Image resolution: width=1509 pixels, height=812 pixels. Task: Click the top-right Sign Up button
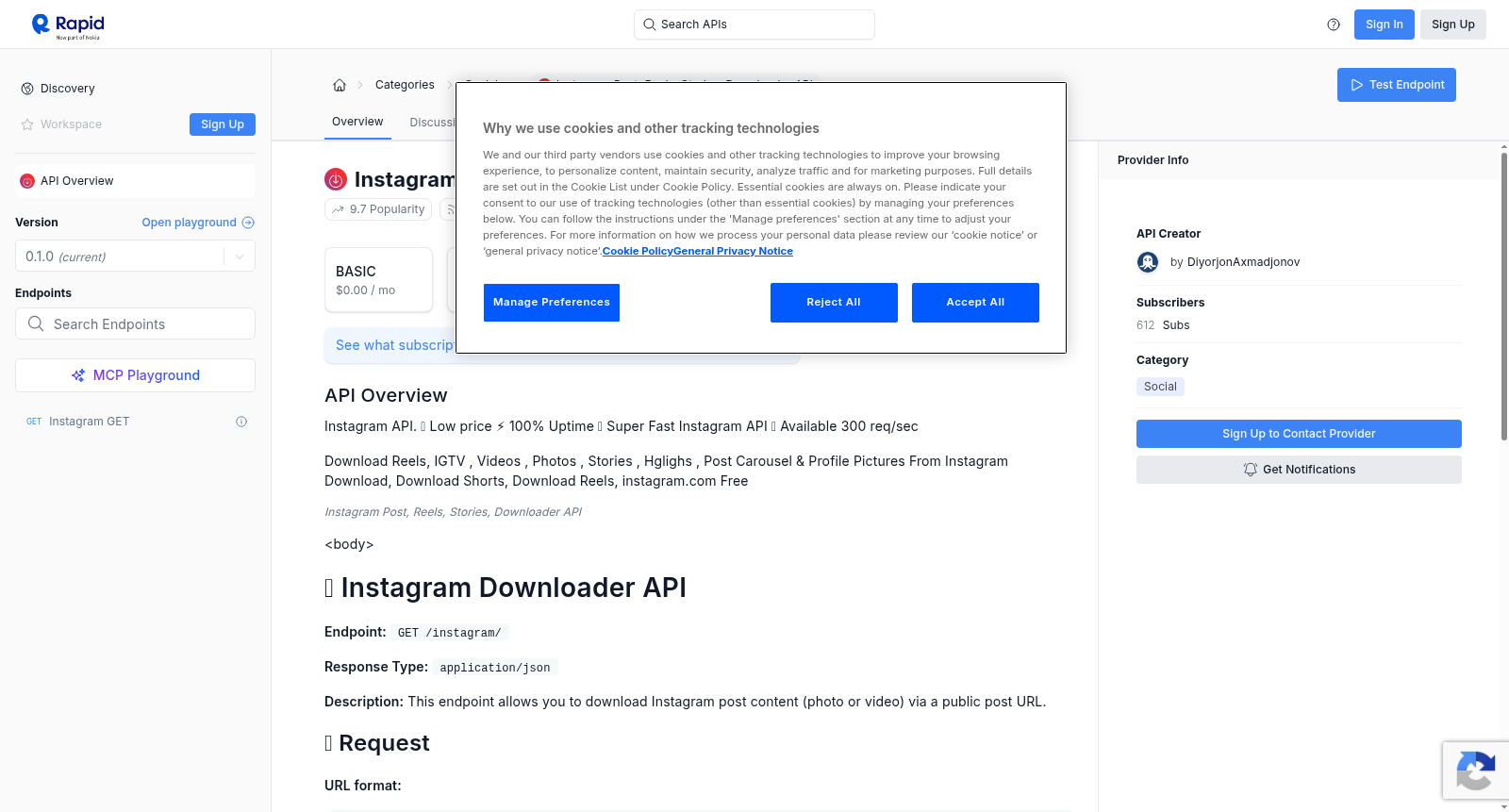(x=1452, y=25)
